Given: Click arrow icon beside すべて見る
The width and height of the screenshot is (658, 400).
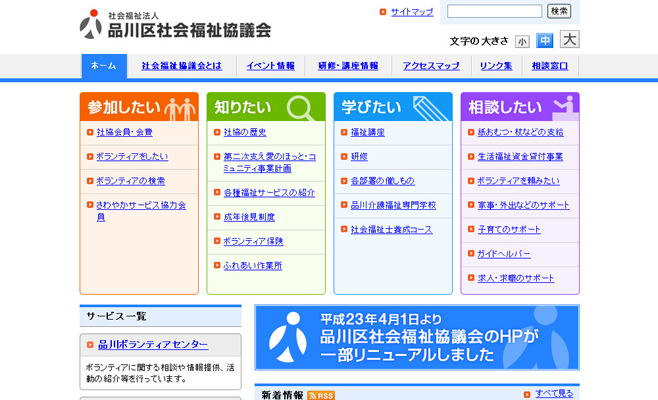Looking at the screenshot, I should (527, 394).
